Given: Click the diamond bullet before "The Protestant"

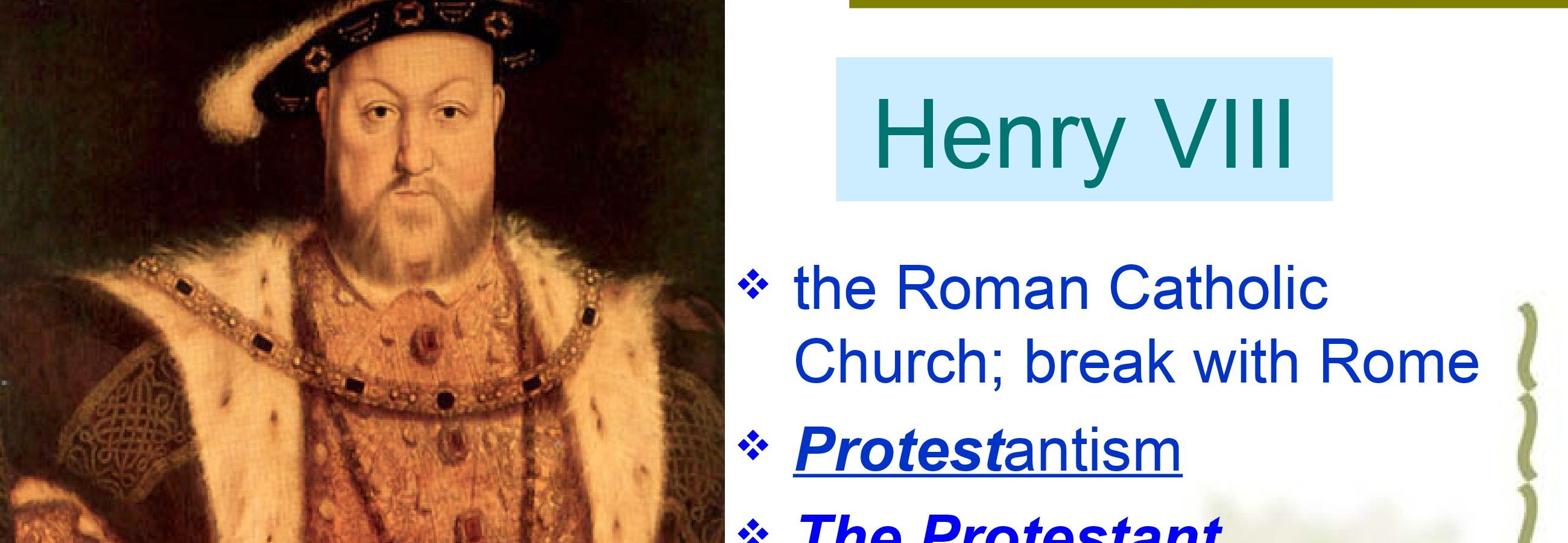Looking at the screenshot, I should click(753, 532).
